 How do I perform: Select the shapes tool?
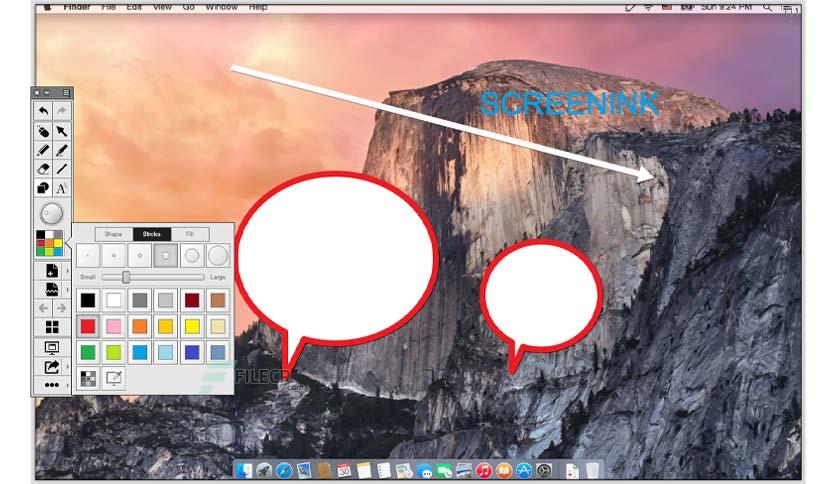[43, 188]
